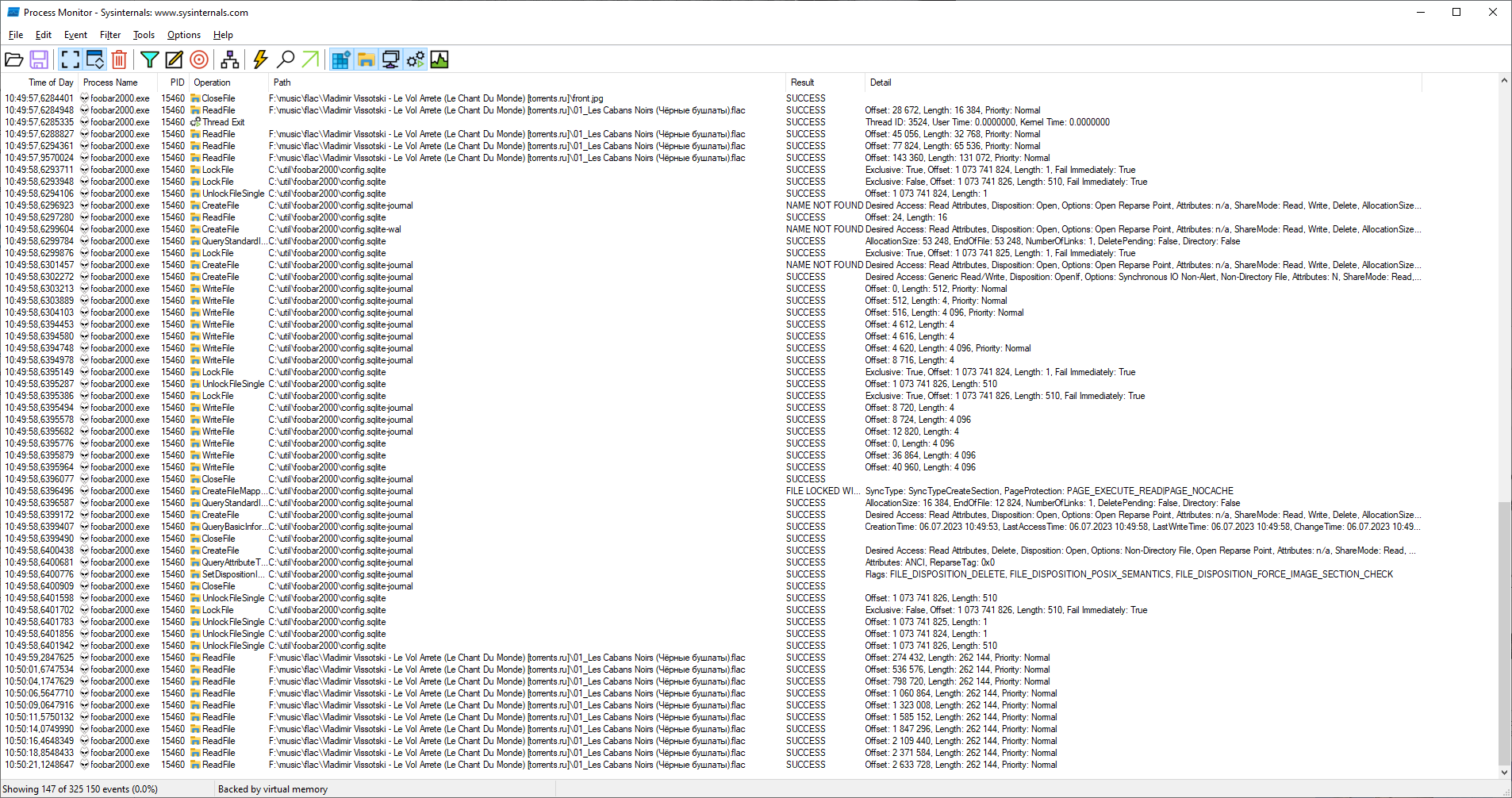1512x798 pixels.
Task: Open Find with the magnifier icon
Action: (x=286, y=59)
